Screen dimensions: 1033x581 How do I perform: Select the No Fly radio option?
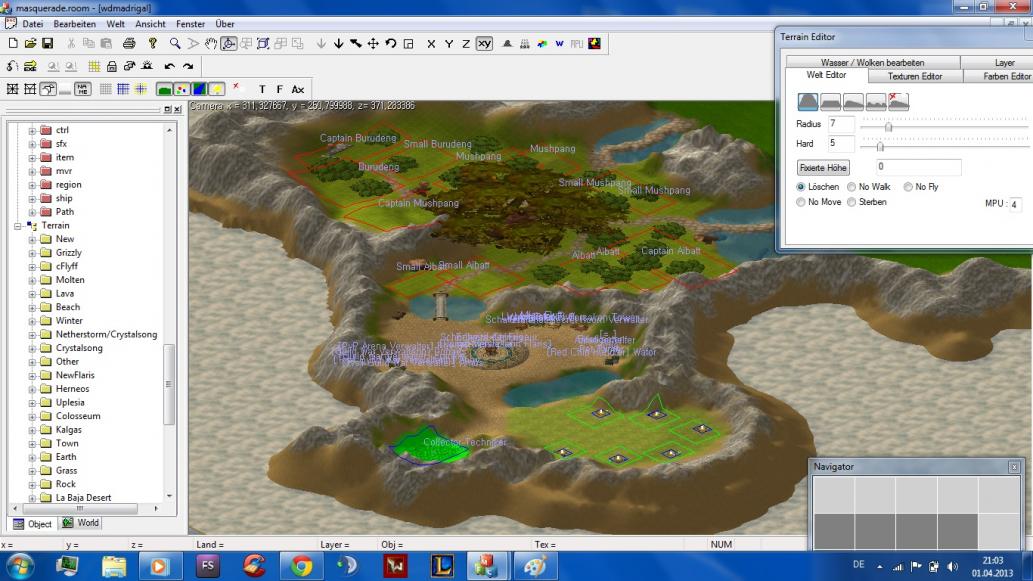click(908, 187)
